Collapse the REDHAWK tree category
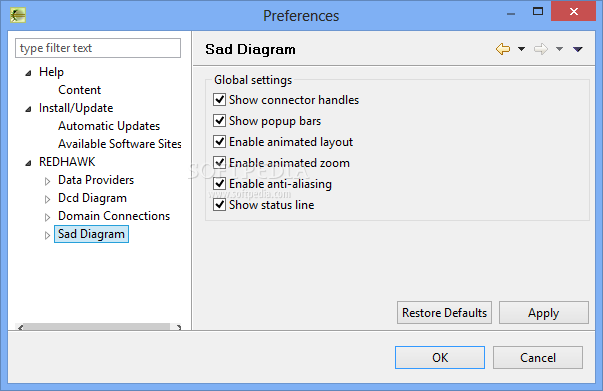 (x=28, y=163)
